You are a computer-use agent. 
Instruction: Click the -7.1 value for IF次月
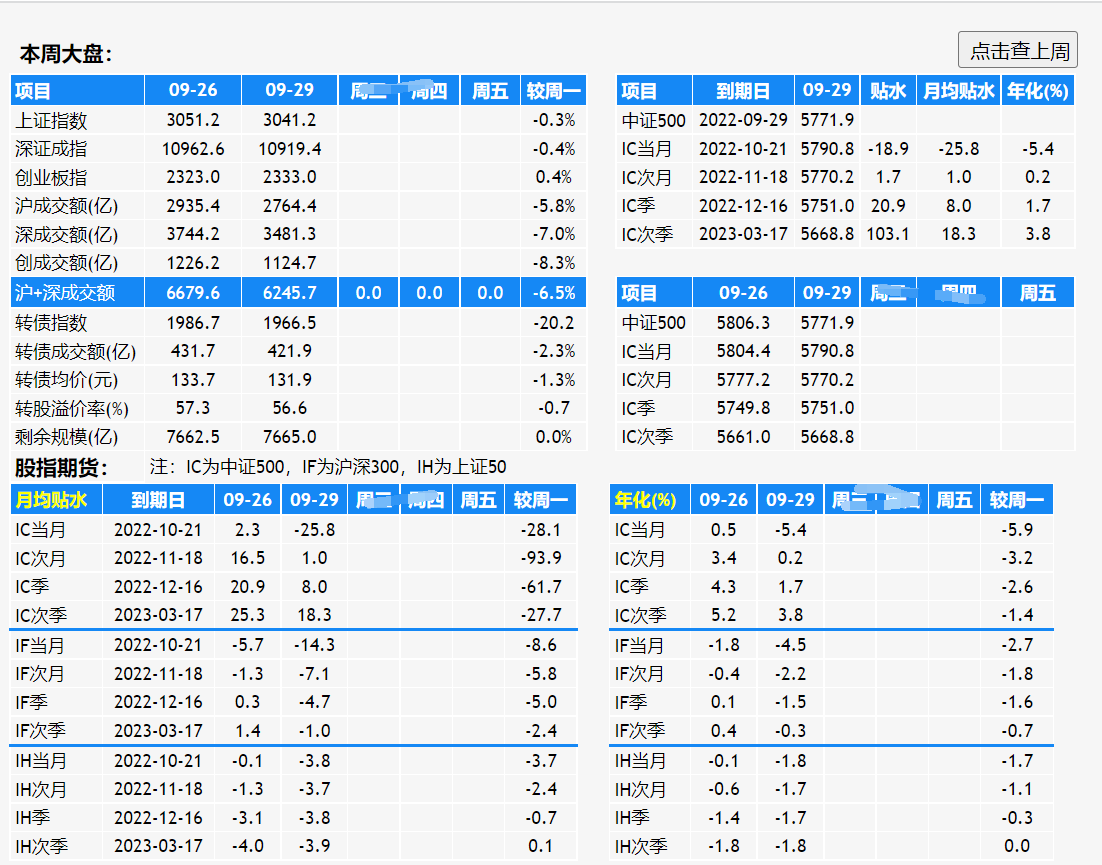313,674
